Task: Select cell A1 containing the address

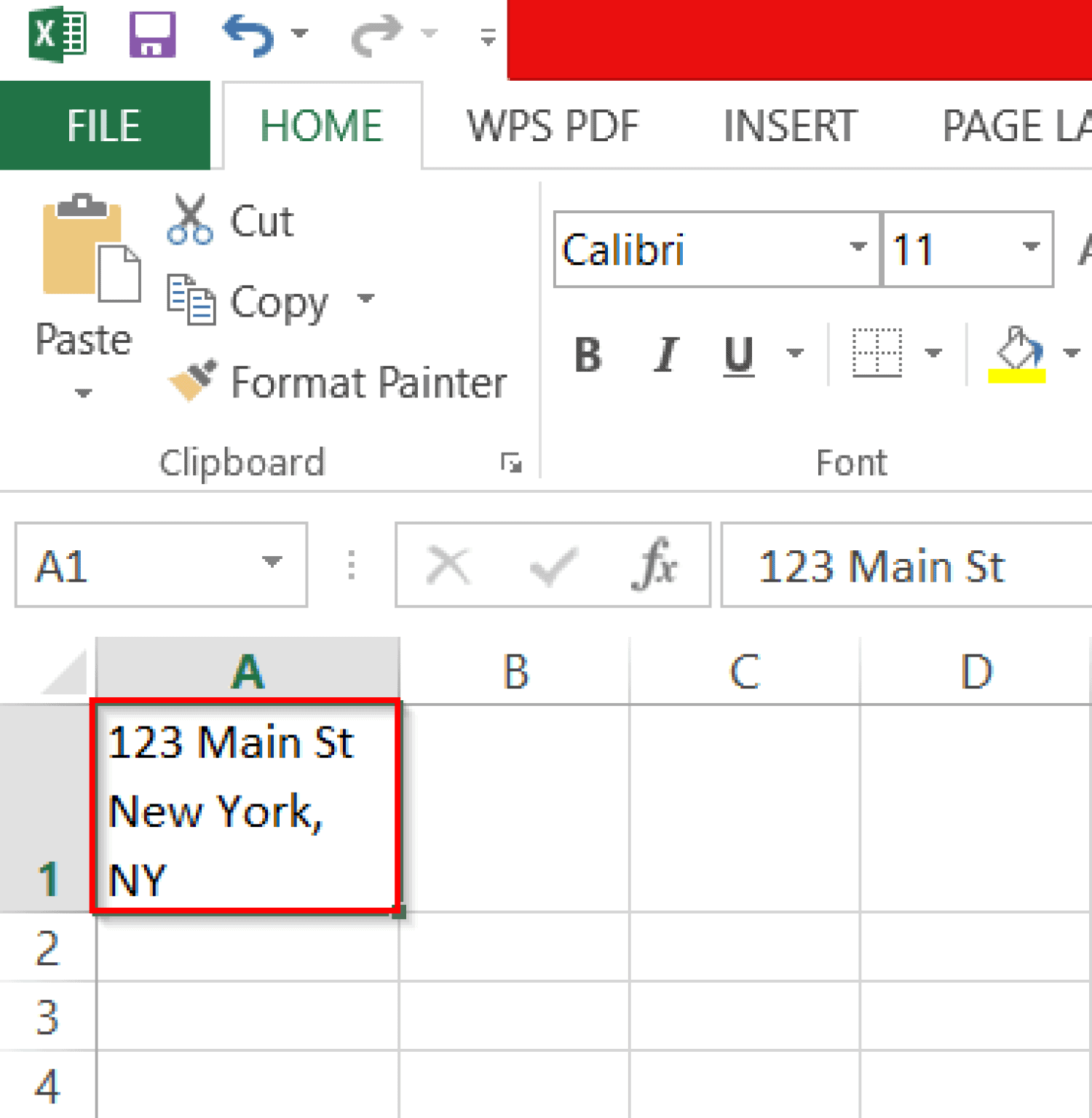Action: click(x=247, y=807)
